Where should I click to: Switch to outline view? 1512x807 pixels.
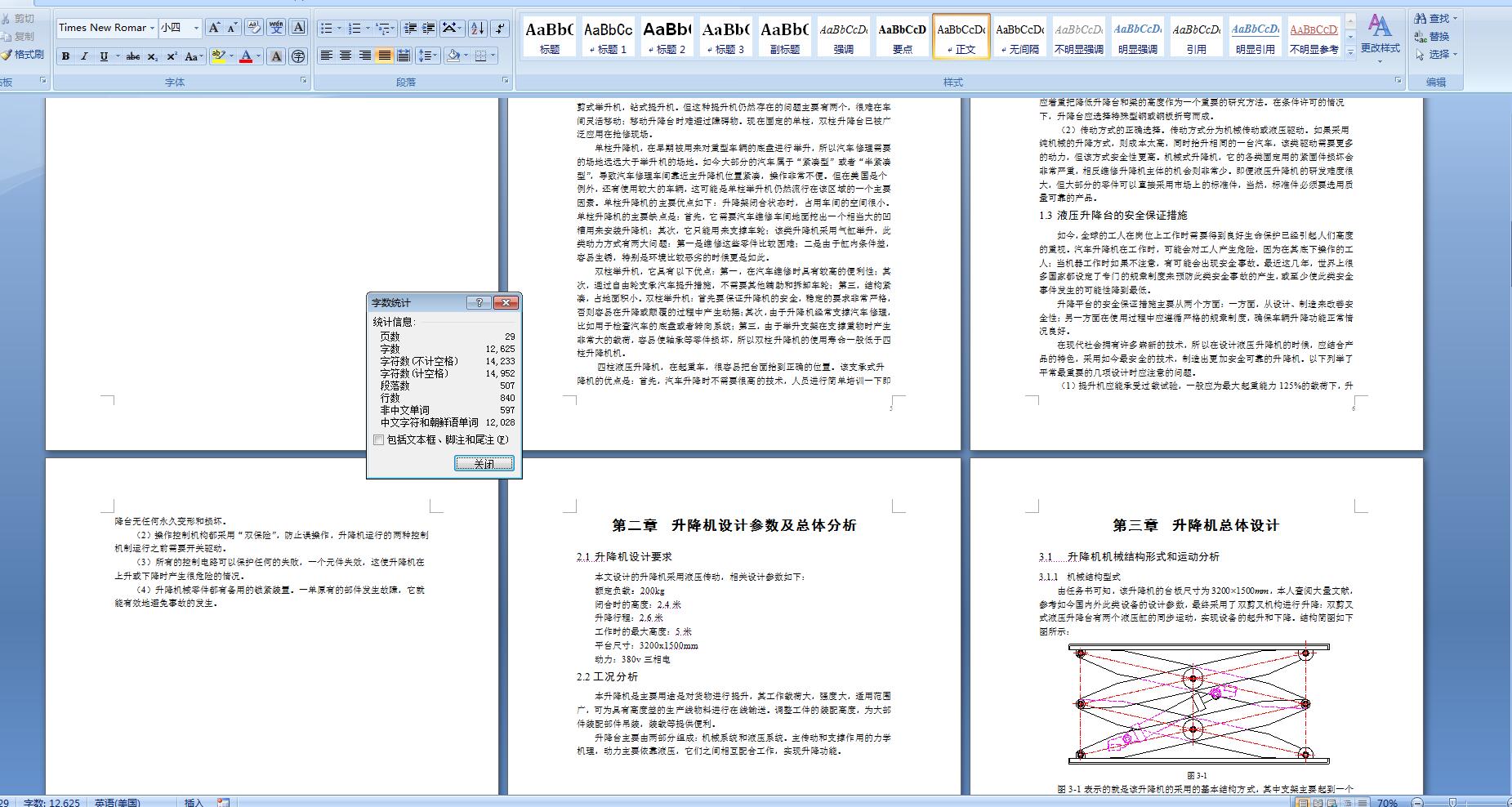point(1346,803)
